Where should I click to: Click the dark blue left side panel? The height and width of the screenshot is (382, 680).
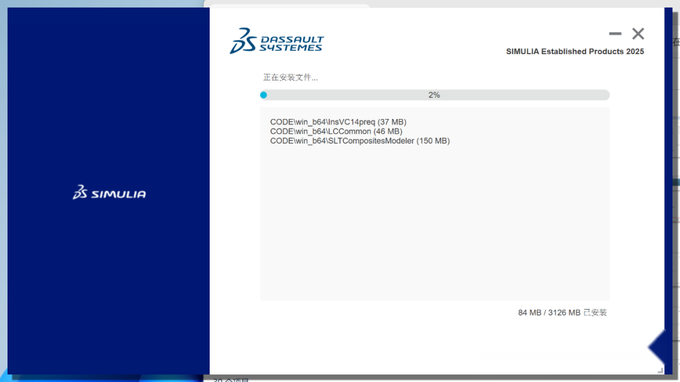click(108, 191)
